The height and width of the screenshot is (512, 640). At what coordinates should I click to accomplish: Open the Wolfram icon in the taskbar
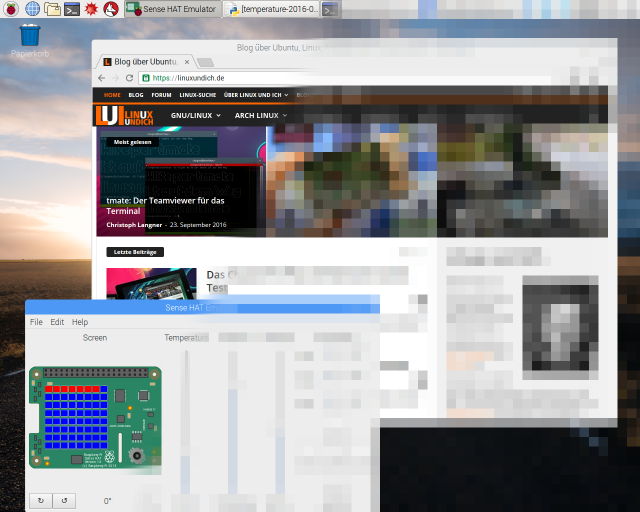click(111, 9)
